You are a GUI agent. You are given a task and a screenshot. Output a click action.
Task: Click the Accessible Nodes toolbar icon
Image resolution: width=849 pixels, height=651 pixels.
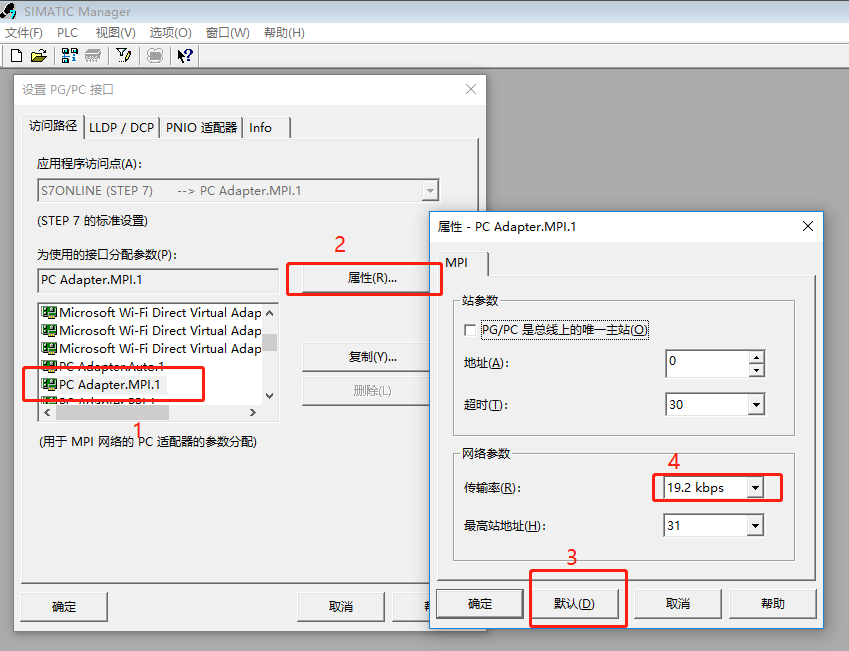click(69, 55)
